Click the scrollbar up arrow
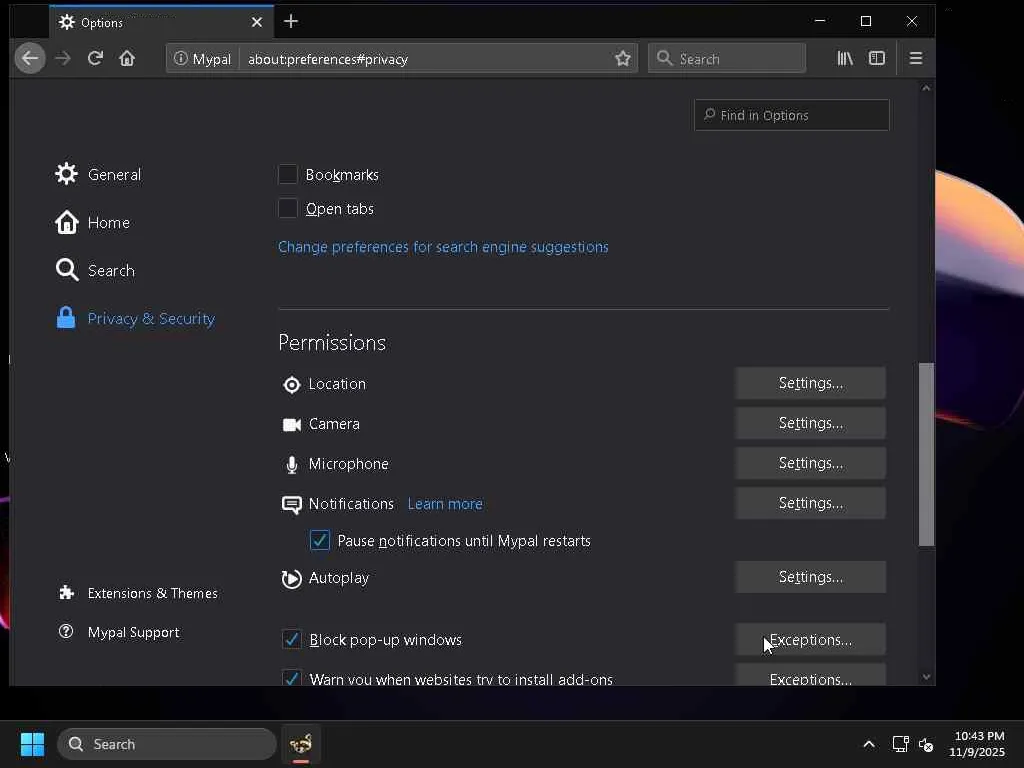1024x768 pixels. pyautogui.click(x=926, y=88)
